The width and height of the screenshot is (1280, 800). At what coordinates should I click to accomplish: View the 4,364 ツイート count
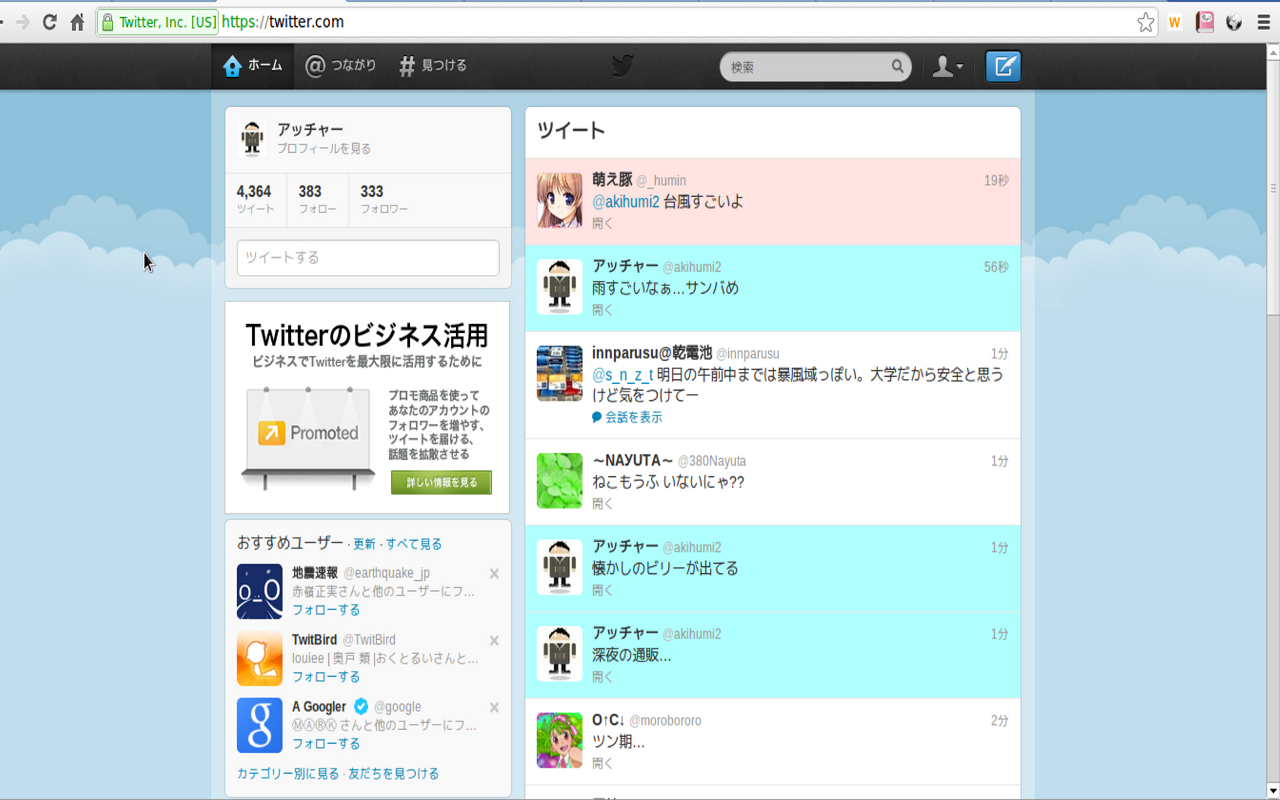coord(255,199)
